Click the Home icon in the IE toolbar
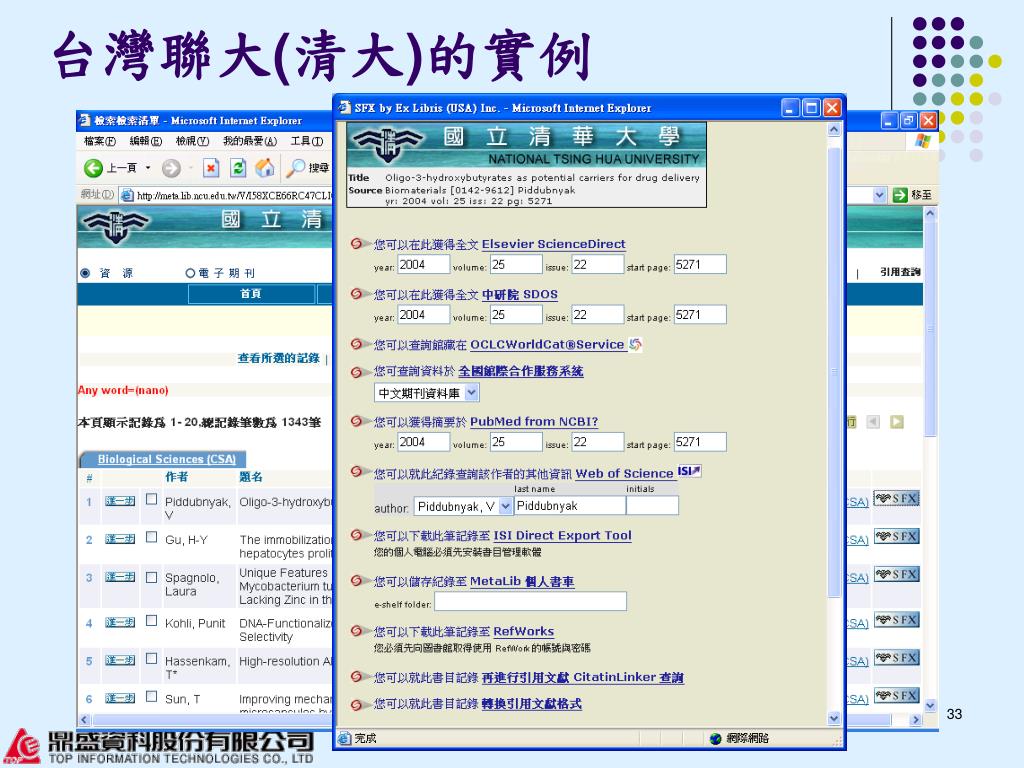The width and height of the screenshot is (1024, 768). pyautogui.click(x=264, y=168)
